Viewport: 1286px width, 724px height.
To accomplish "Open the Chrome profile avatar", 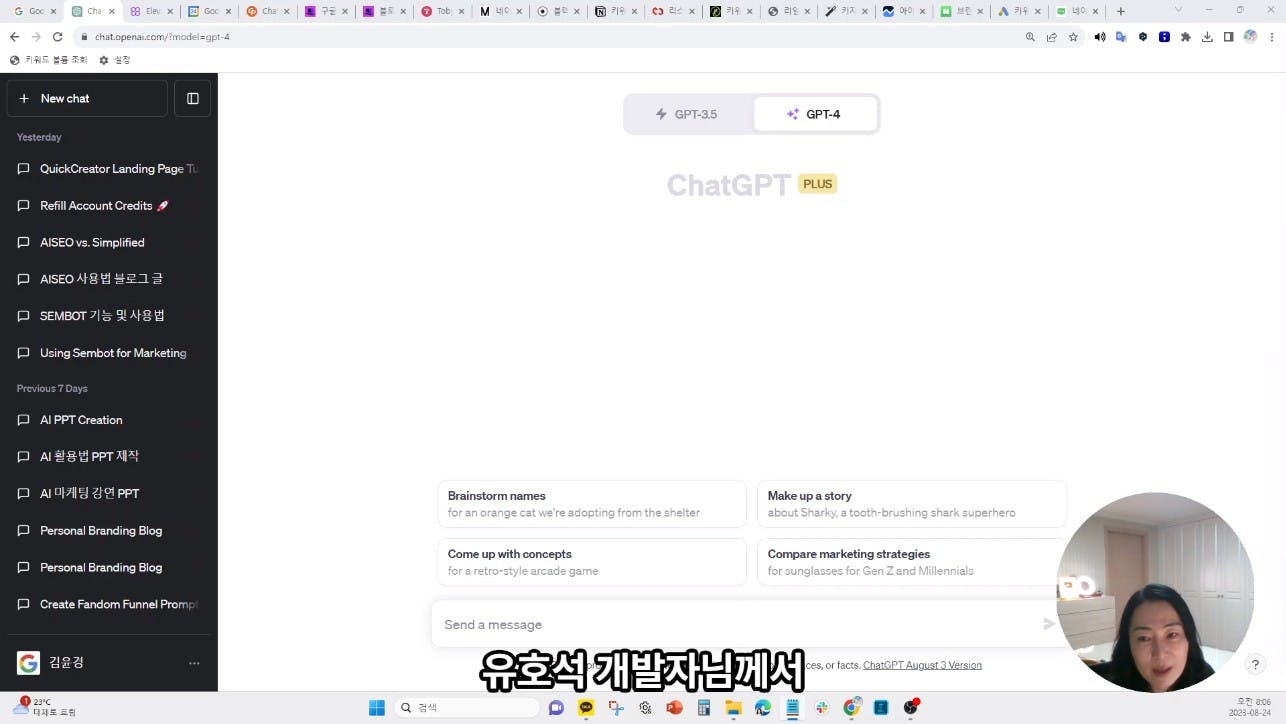I will pyautogui.click(x=1250, y=37).
